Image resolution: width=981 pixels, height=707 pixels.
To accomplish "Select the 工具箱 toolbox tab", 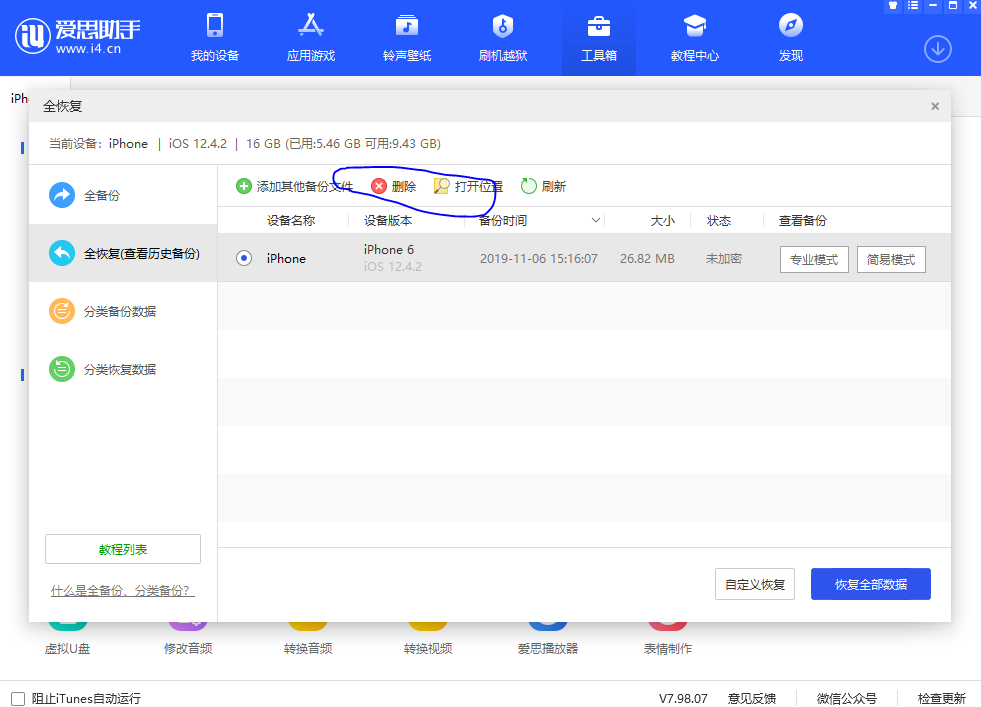I will pos(599,38).
